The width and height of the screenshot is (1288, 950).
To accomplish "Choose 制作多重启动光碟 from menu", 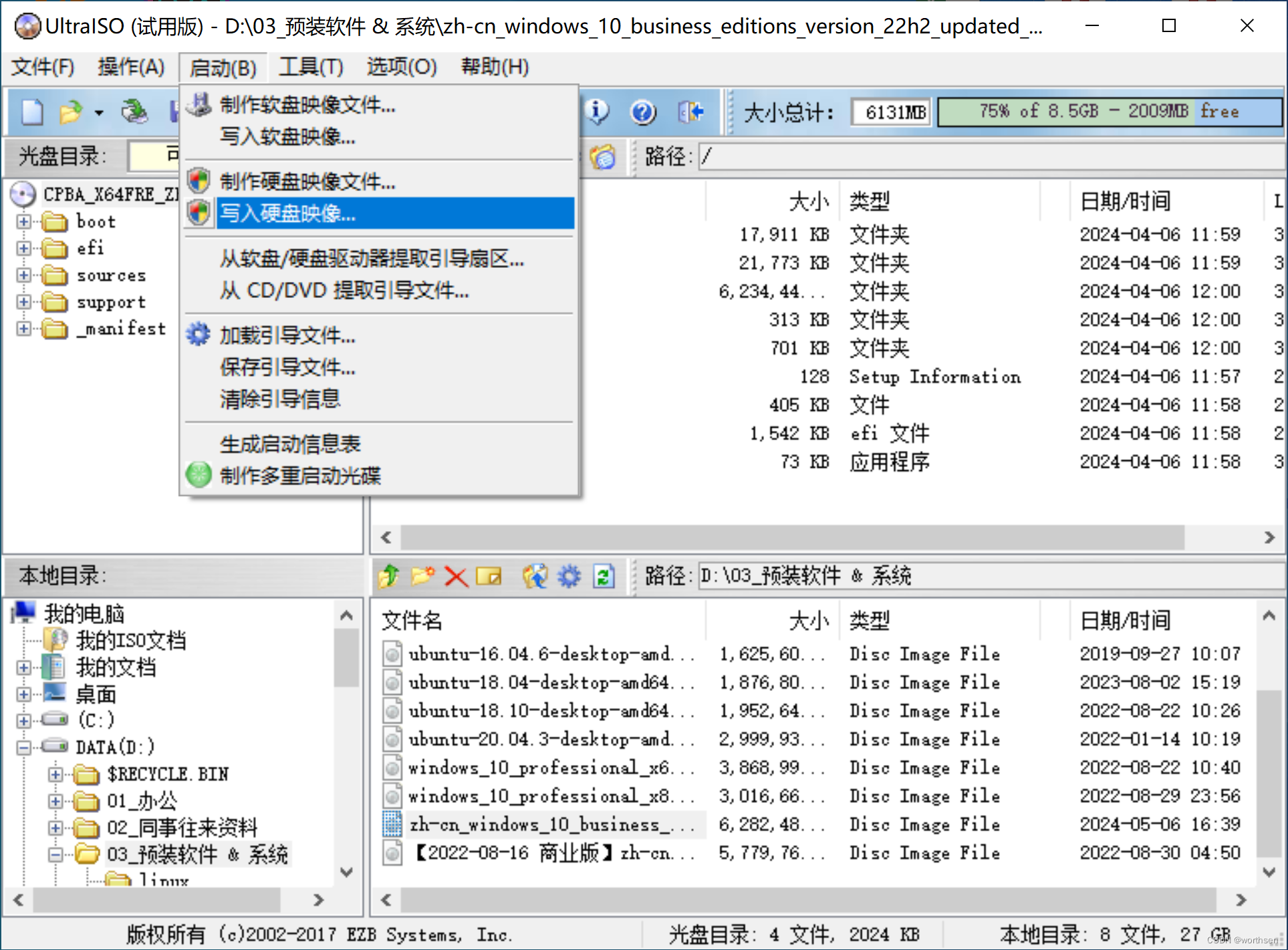I will tap(300, 475).
